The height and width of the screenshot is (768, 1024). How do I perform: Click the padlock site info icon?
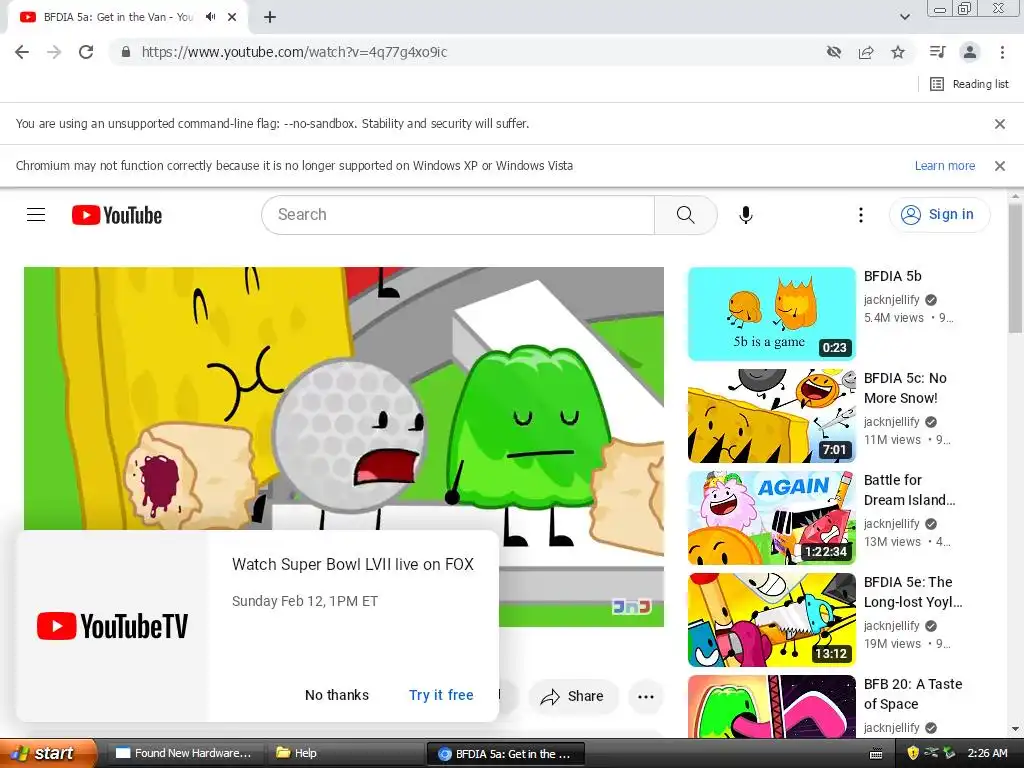pos(126,52)
